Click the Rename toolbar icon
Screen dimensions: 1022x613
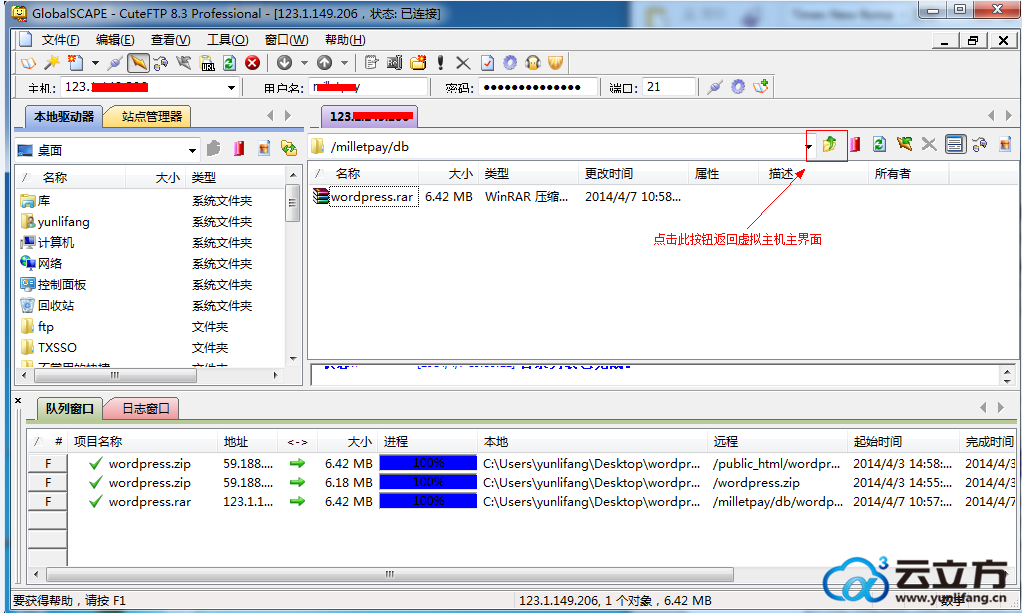tap(394, 63)
